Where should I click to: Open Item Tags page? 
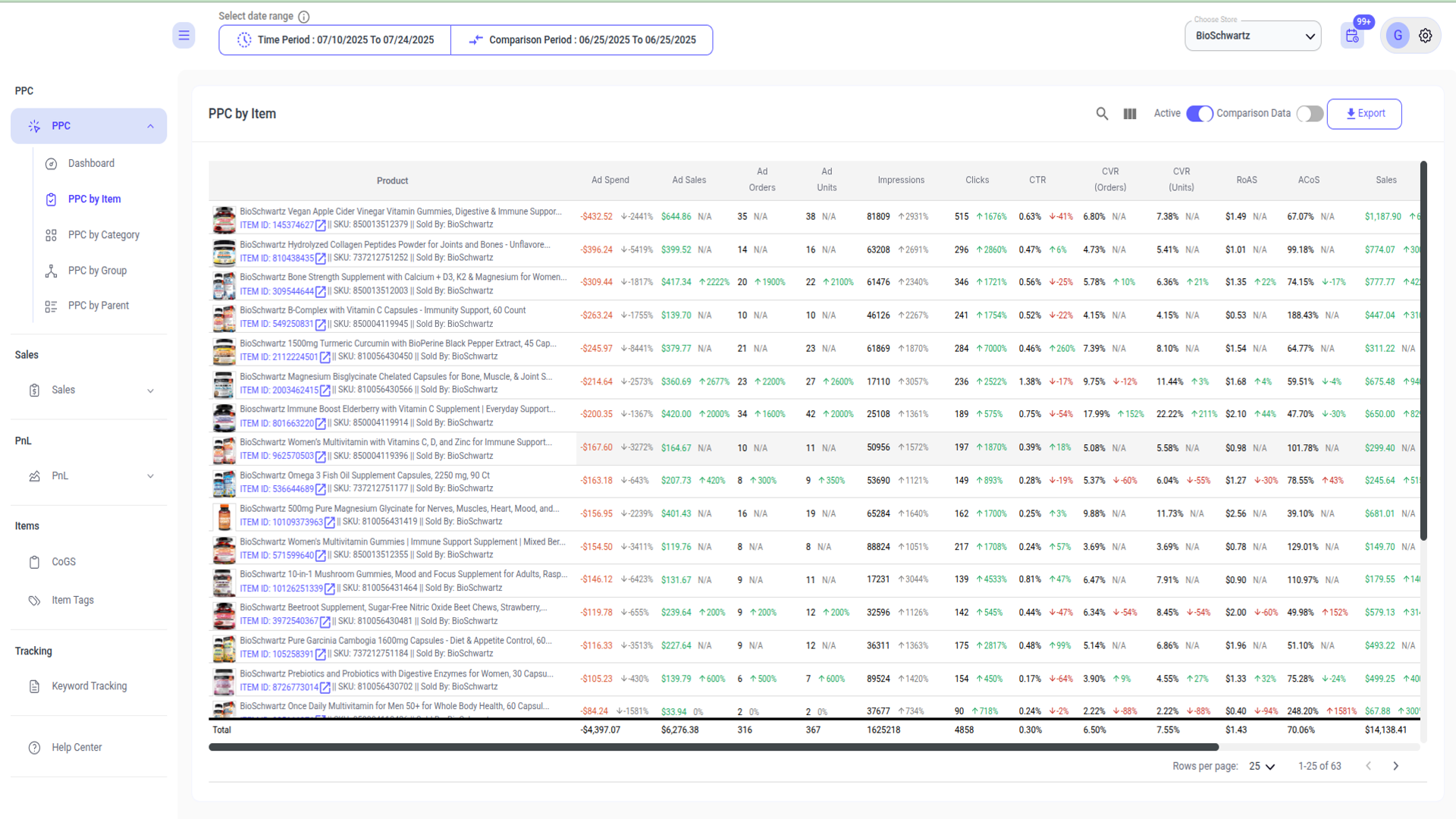[73, 600]
